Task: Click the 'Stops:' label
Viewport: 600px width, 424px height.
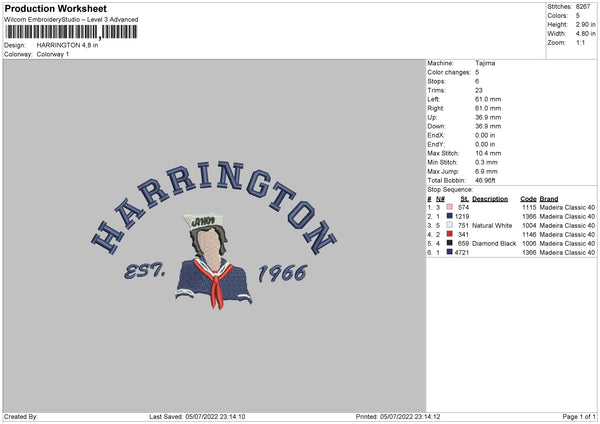Action: point(437,81)
